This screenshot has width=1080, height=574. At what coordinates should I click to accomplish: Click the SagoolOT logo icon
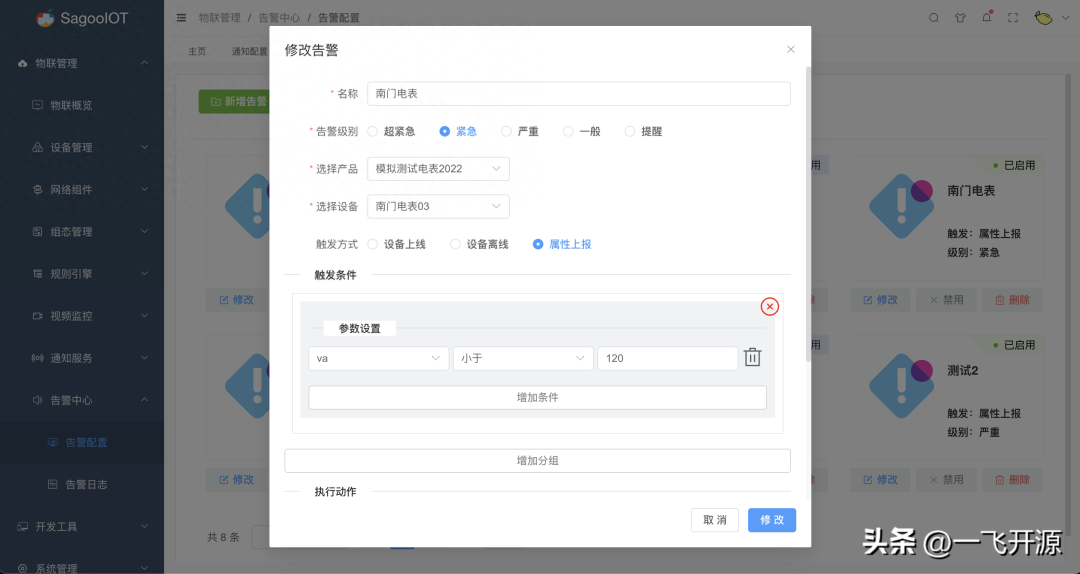(45, 19)
